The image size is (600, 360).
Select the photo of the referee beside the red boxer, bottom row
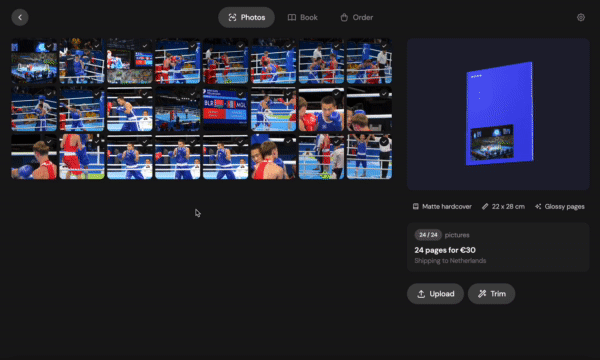[x=321, y=157]
